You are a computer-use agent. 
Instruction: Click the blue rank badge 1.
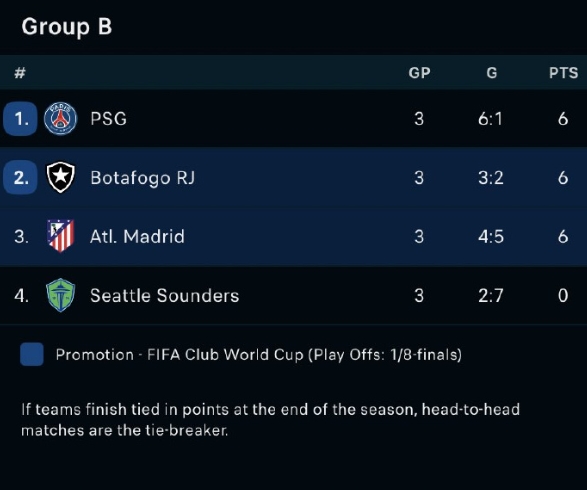pos(20,119)
